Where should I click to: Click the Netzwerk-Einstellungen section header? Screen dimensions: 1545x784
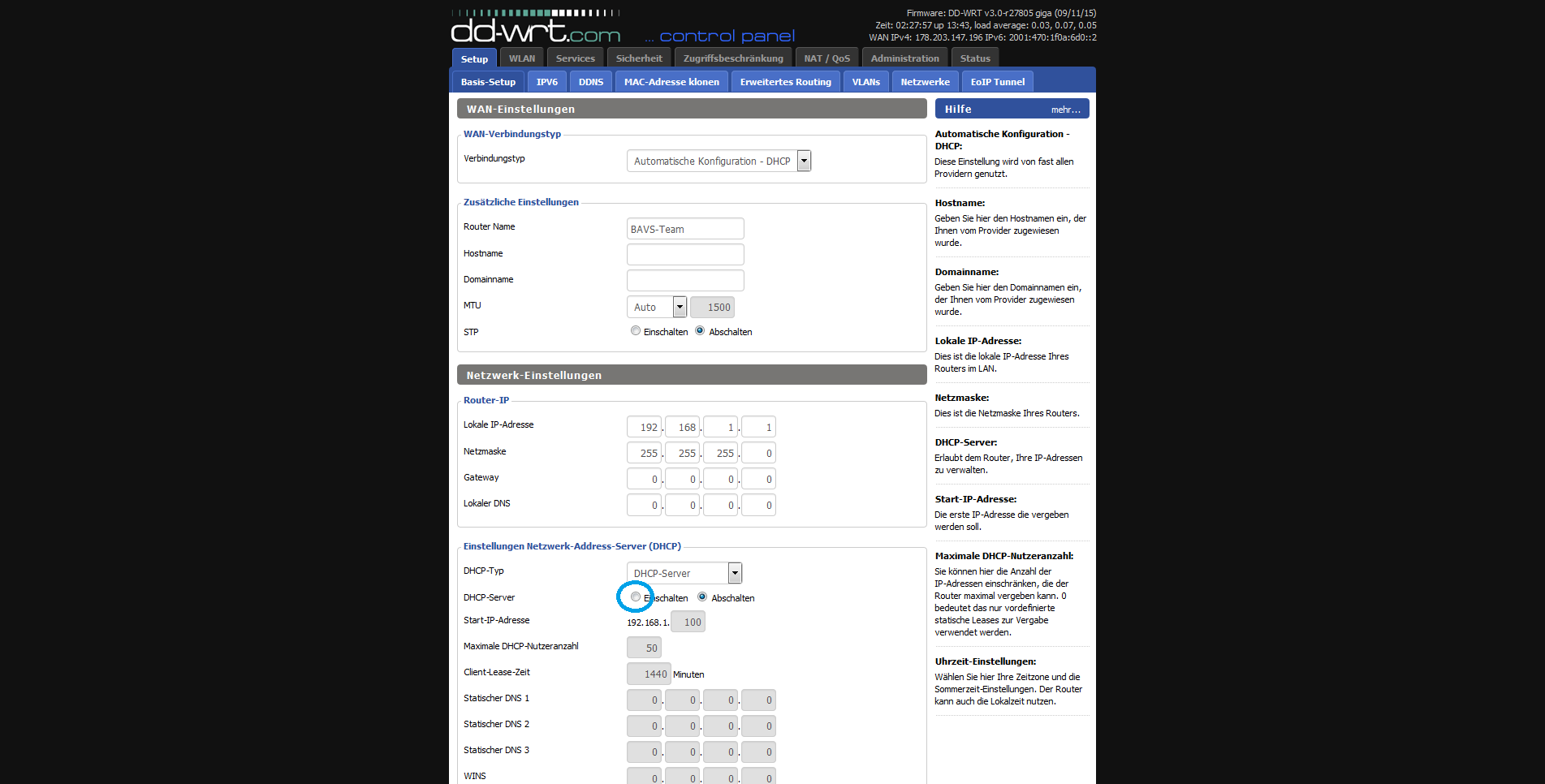coord(692,375)
